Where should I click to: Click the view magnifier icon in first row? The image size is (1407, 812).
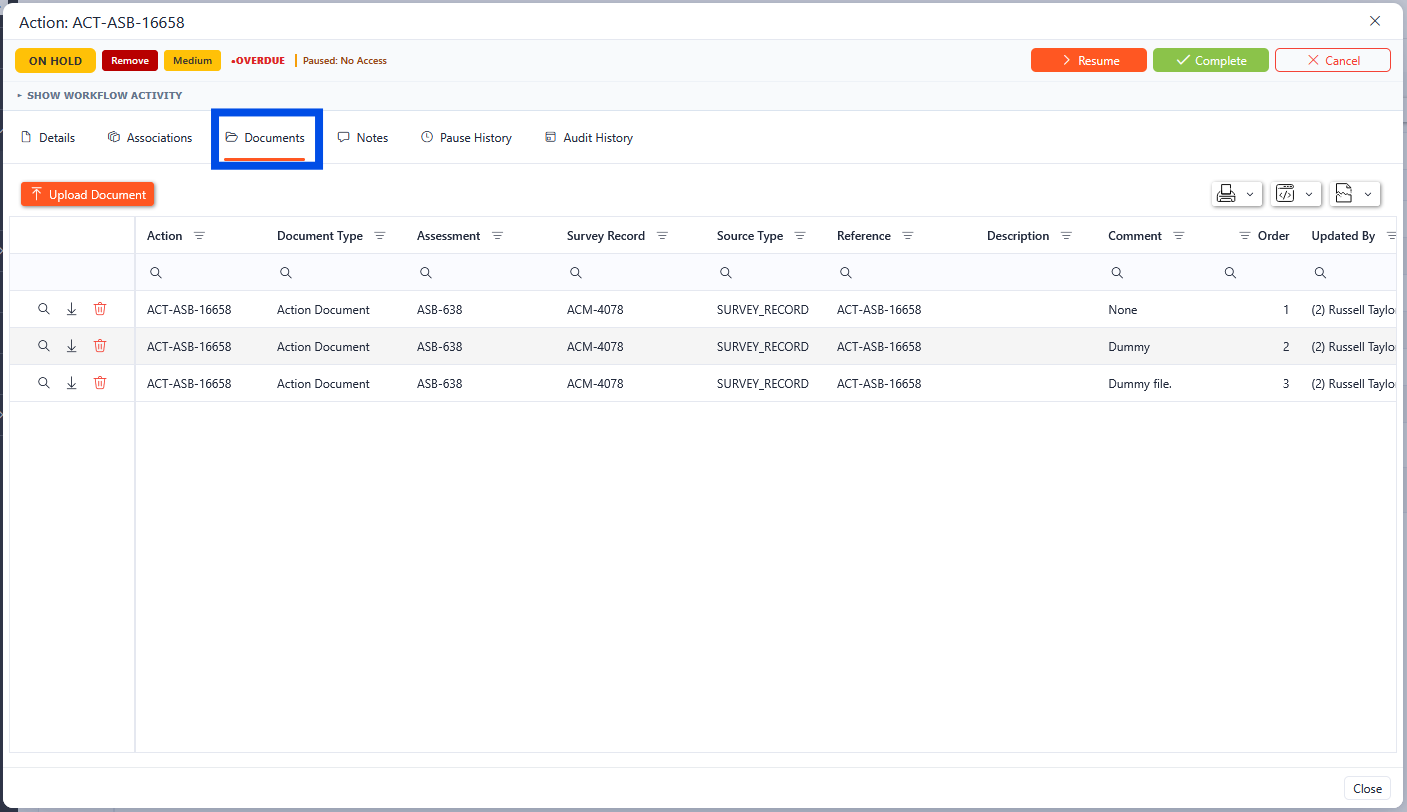coord(43,309)
